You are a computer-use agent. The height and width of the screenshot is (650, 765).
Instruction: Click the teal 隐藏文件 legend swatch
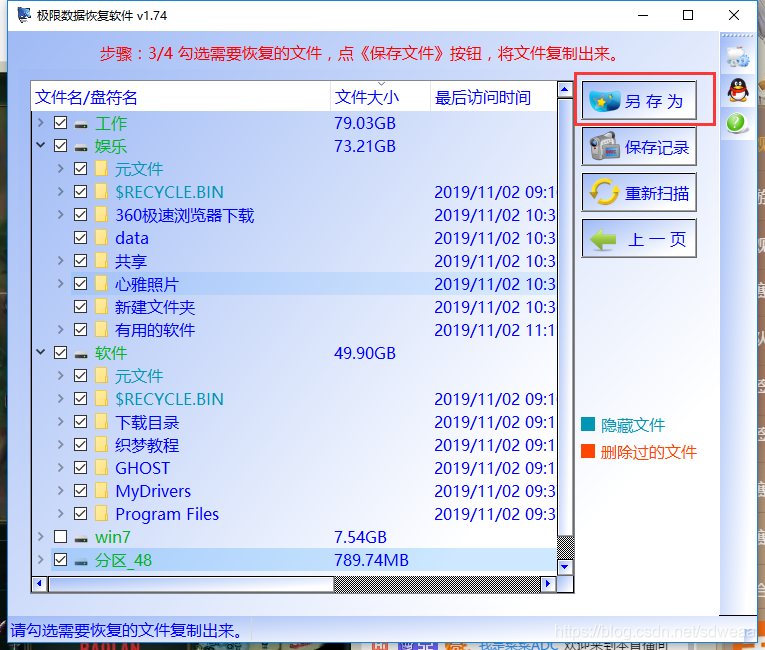(588, 425)
